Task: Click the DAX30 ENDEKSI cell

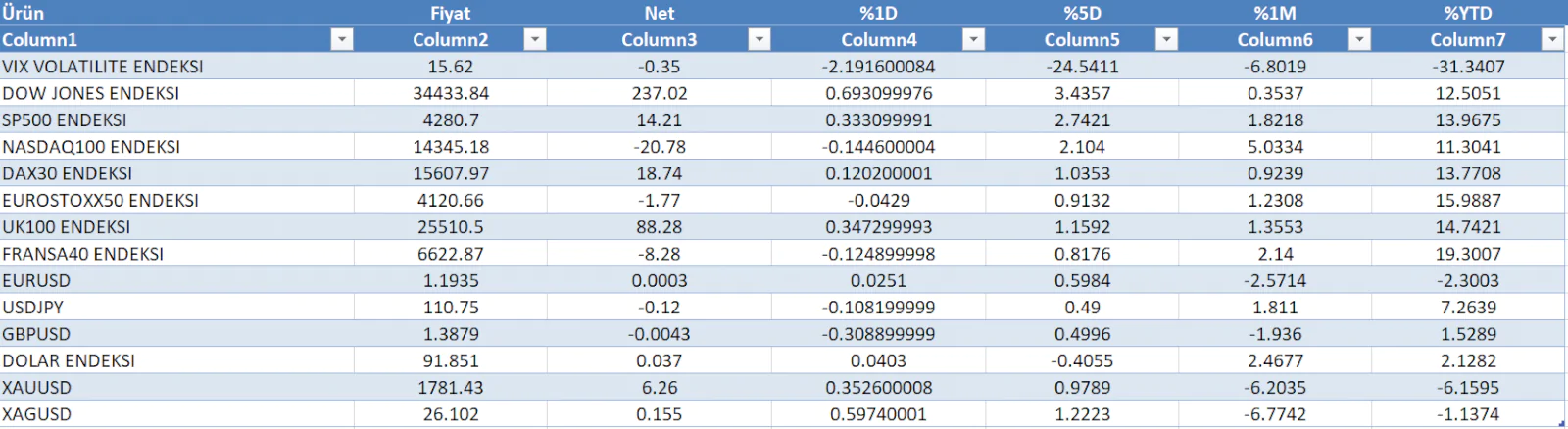Action: pos(176,173)
